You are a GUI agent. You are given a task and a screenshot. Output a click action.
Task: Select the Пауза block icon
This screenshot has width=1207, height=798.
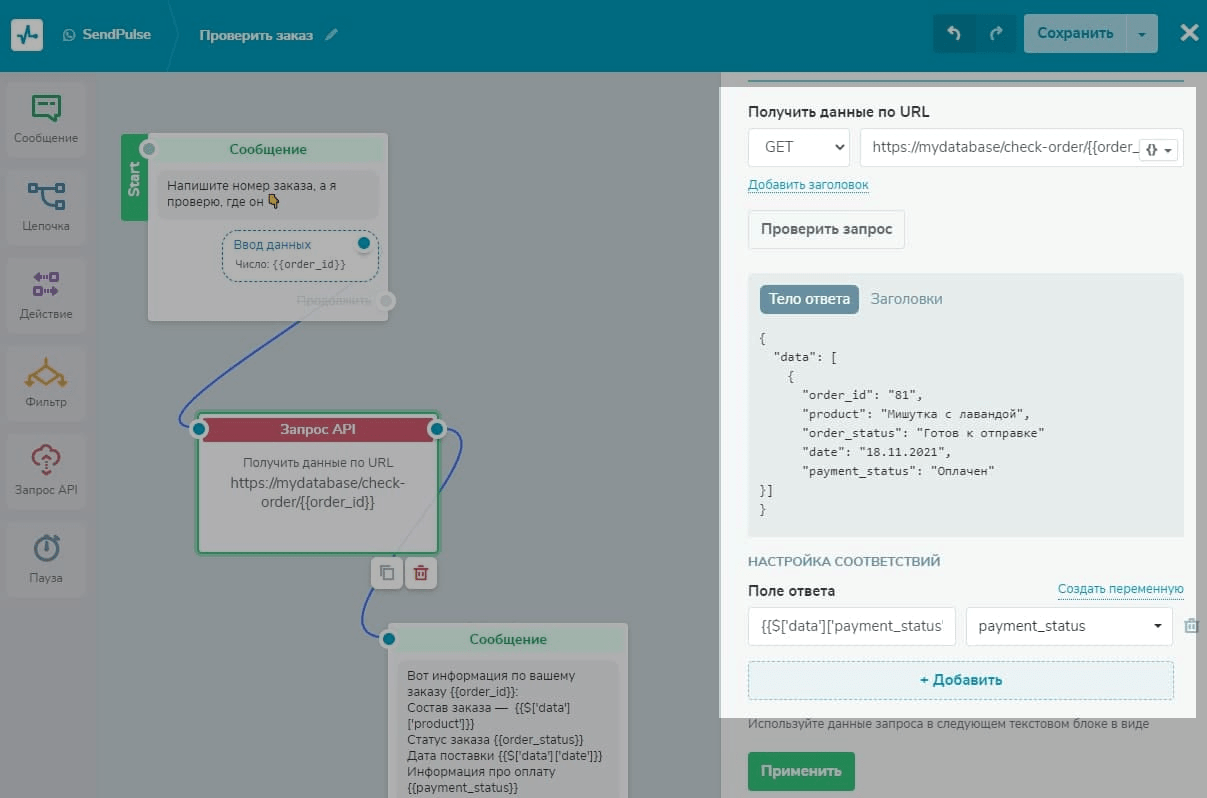click(46, 557)
